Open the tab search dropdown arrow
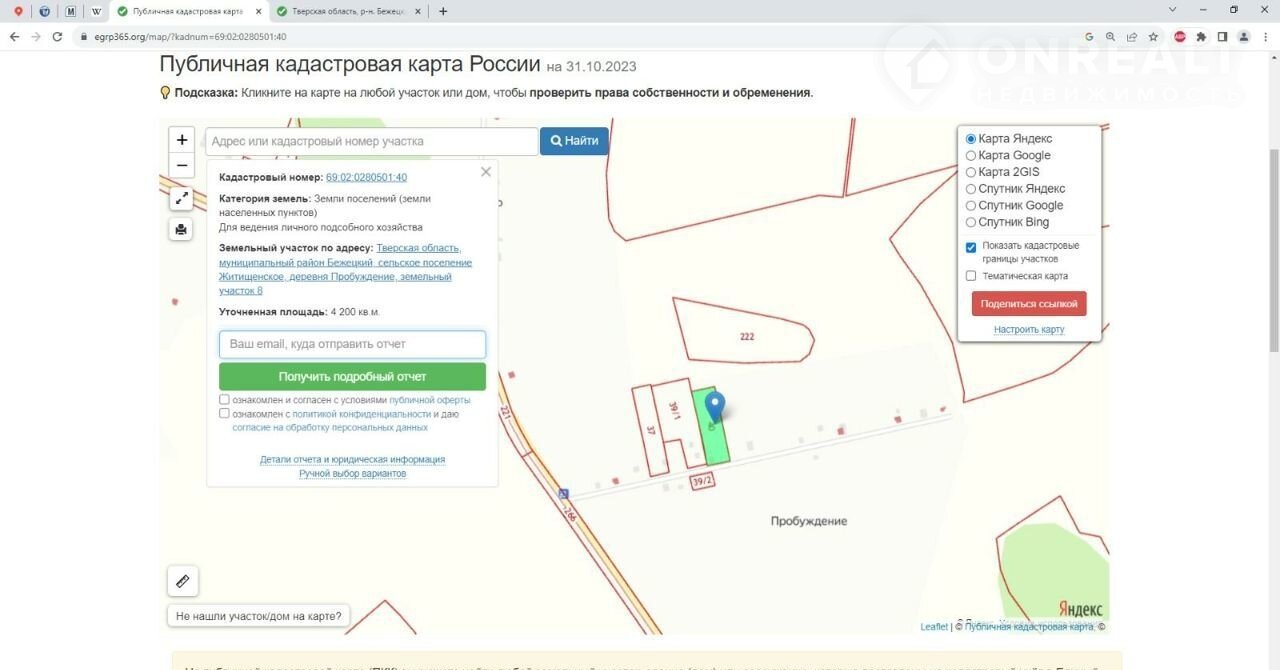The image size is (1280, 670). [1173, 10]
